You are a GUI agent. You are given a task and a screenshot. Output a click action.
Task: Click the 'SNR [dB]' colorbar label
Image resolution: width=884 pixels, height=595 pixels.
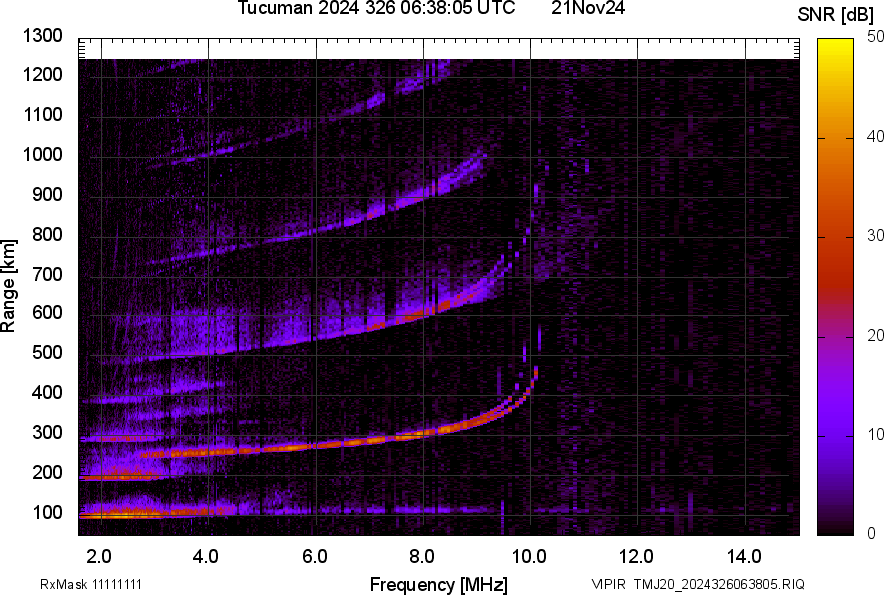click(x=835, y=15)
